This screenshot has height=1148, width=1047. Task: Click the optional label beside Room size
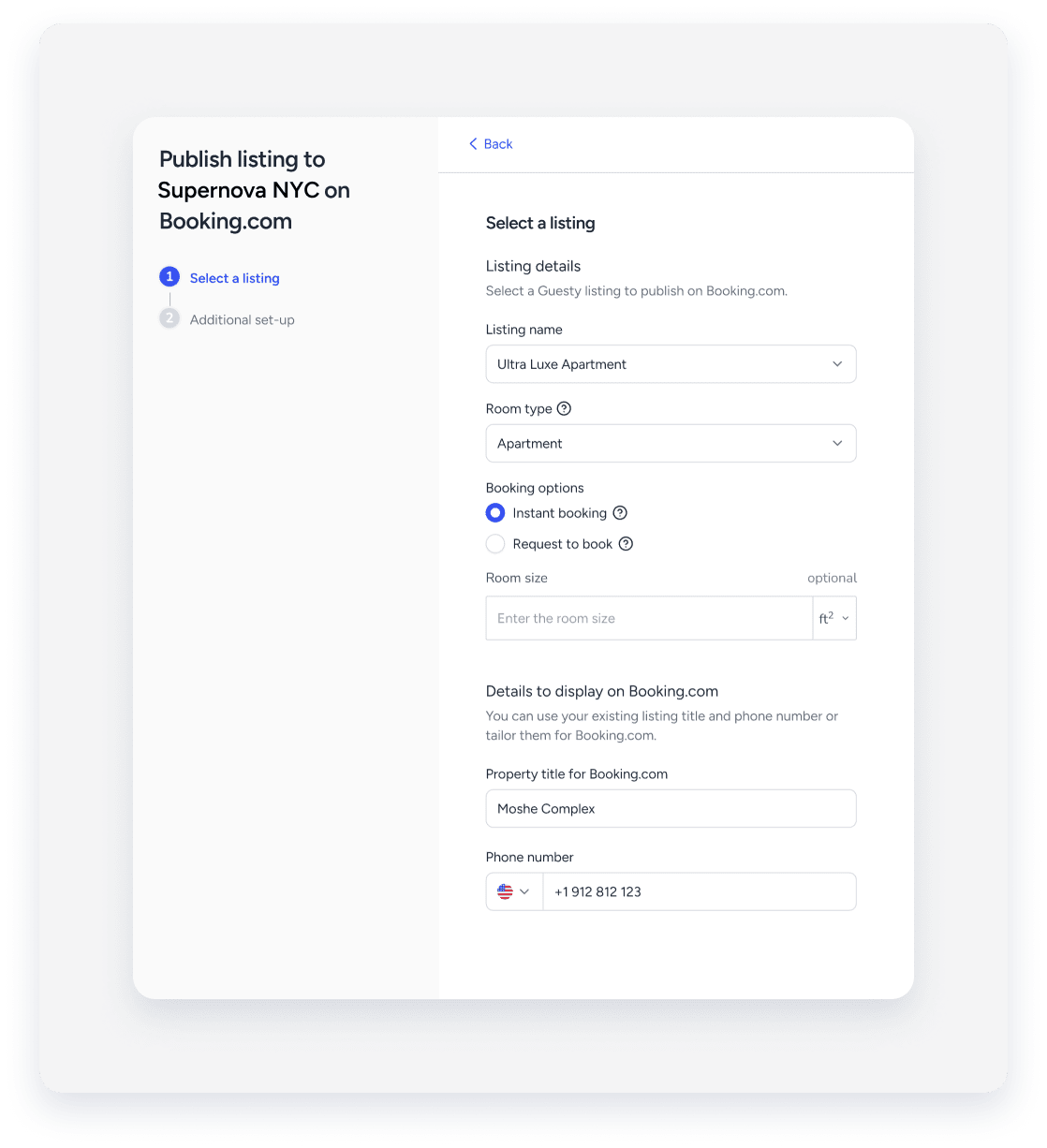coord(833,578)
